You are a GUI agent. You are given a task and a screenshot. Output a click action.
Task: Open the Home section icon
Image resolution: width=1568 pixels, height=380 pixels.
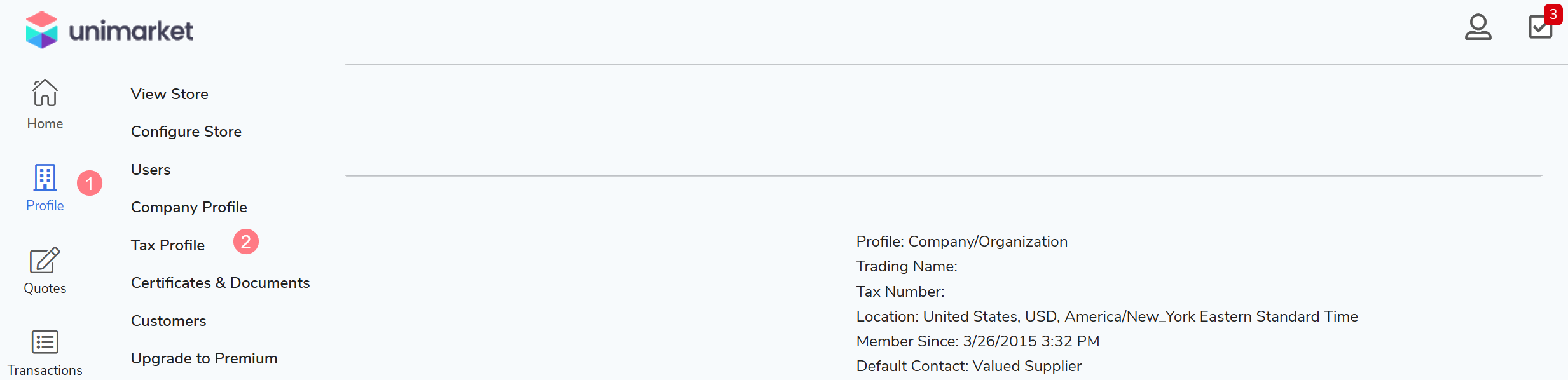point(45,93)
